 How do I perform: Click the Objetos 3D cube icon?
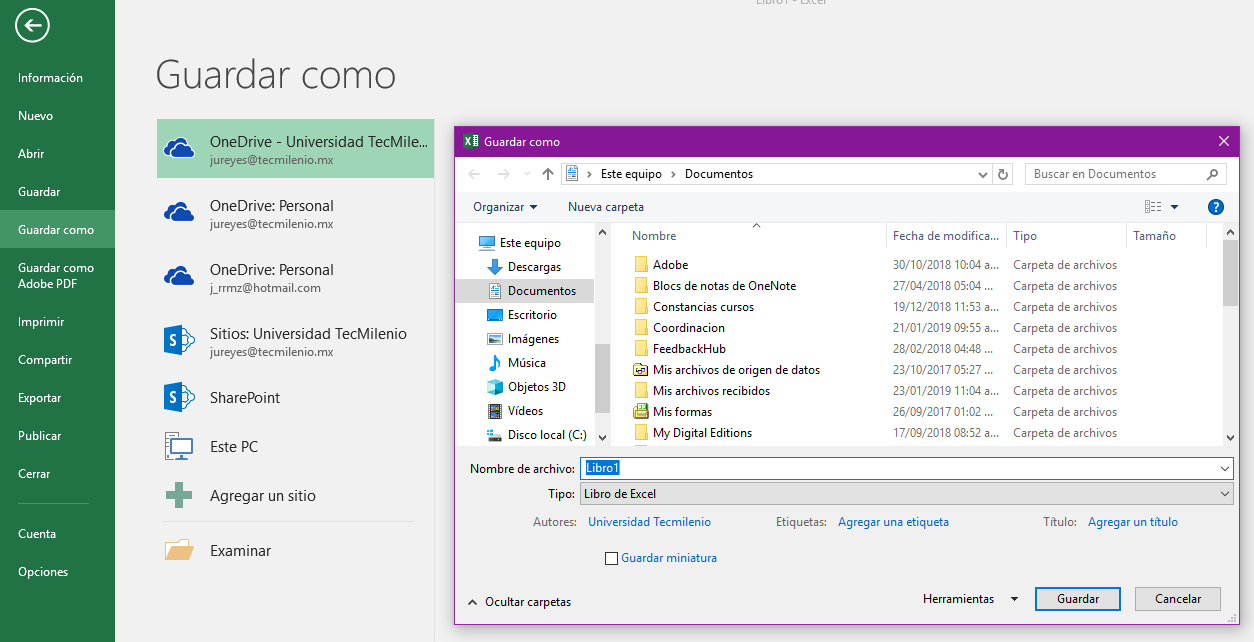494,387
